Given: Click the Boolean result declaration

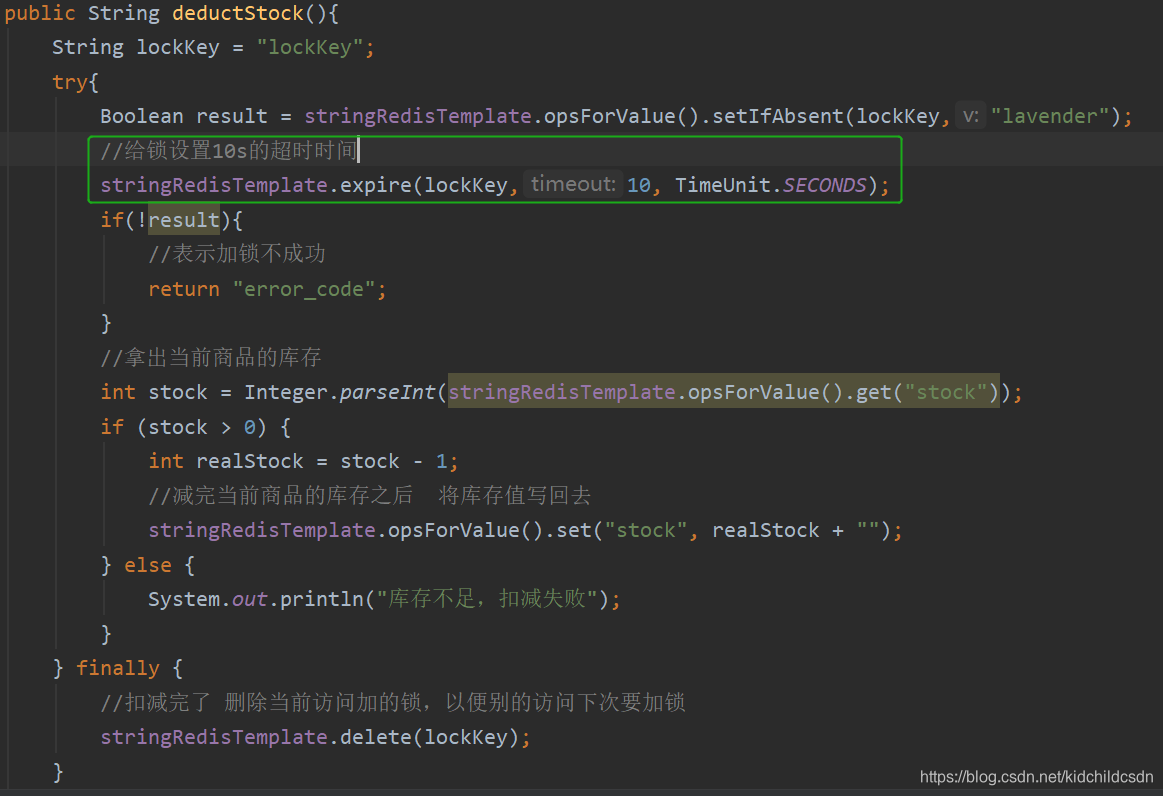Looking at the screenshot, I should coord(184,116).
